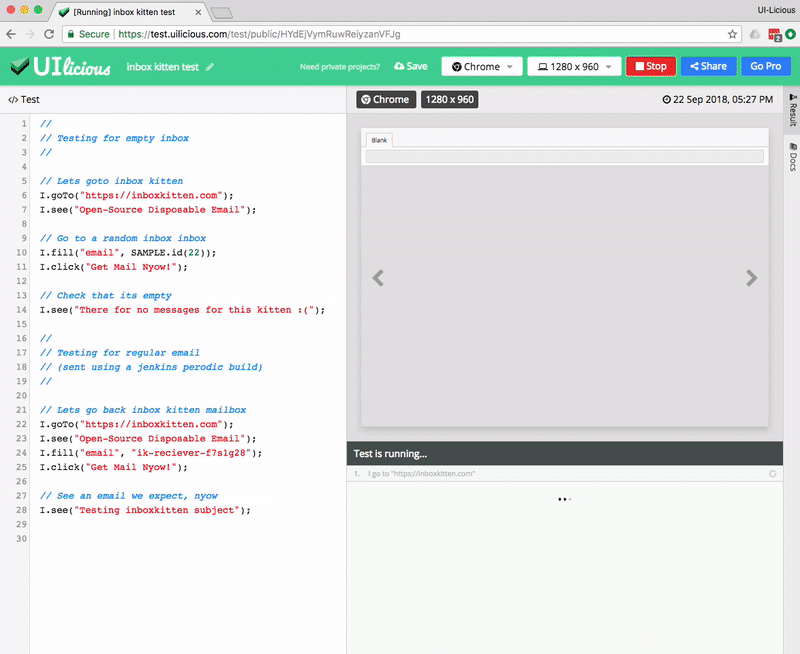800x654 pixels.
Task: Click the 'Test is running...' status bar
Action: click(564, 454)
